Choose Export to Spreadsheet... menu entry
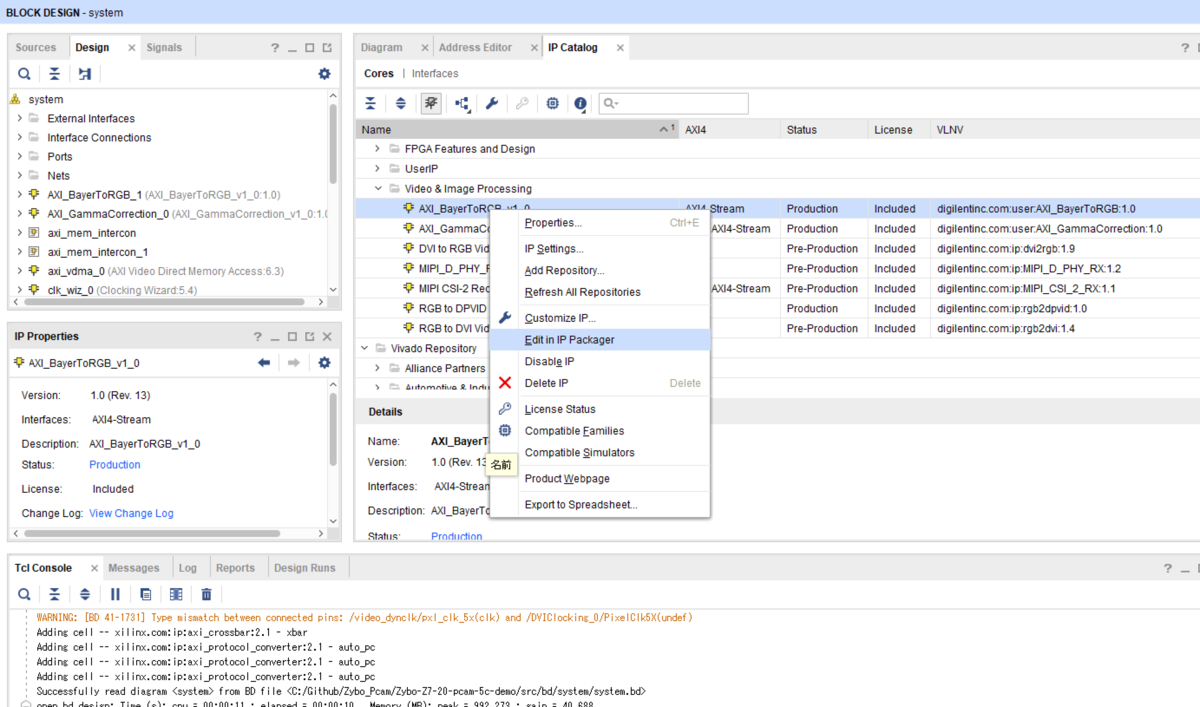This screenshot has width=1200, height=707. coord(600,505)
